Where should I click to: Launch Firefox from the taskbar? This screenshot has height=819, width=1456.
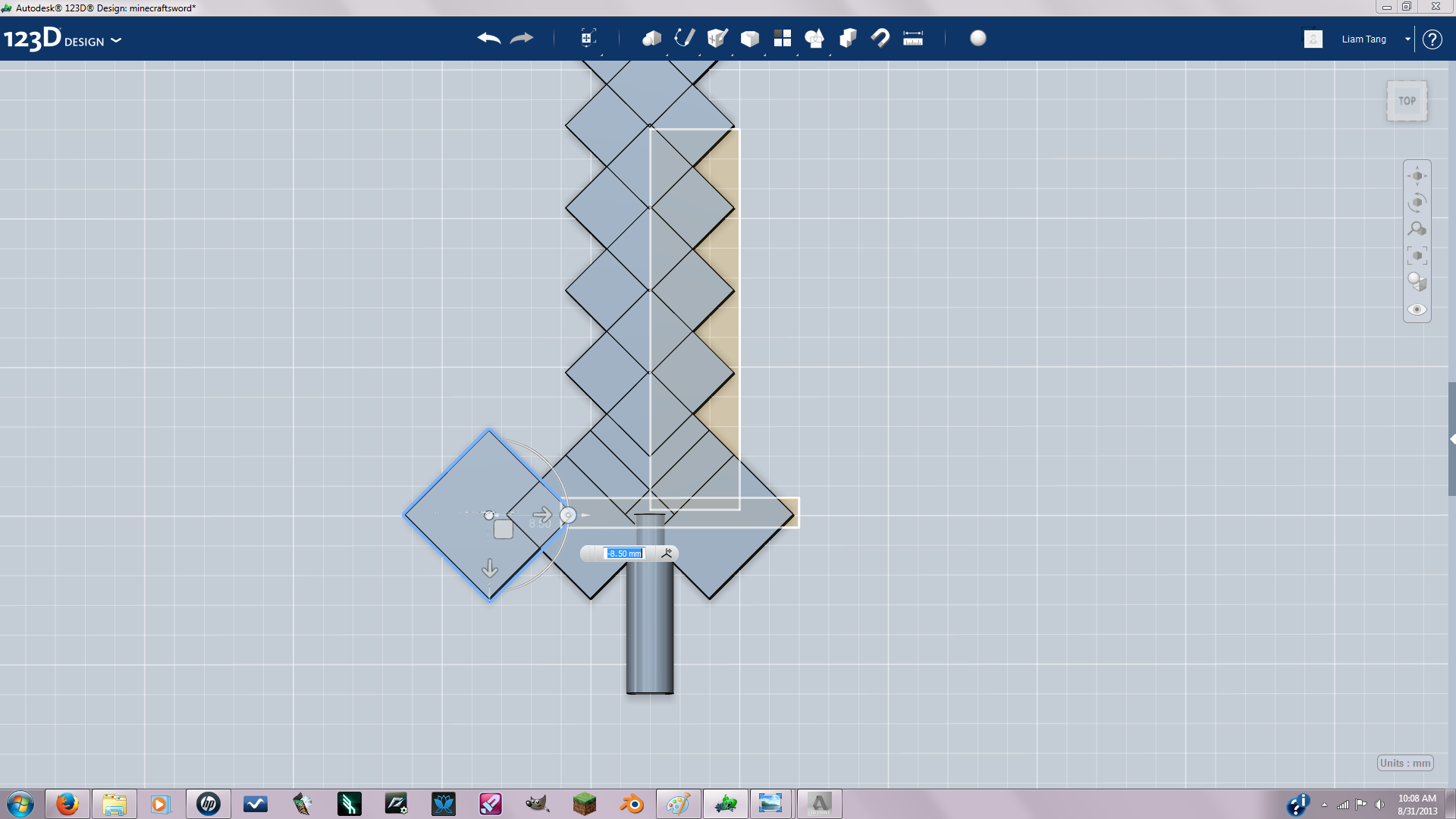point(67,804)
